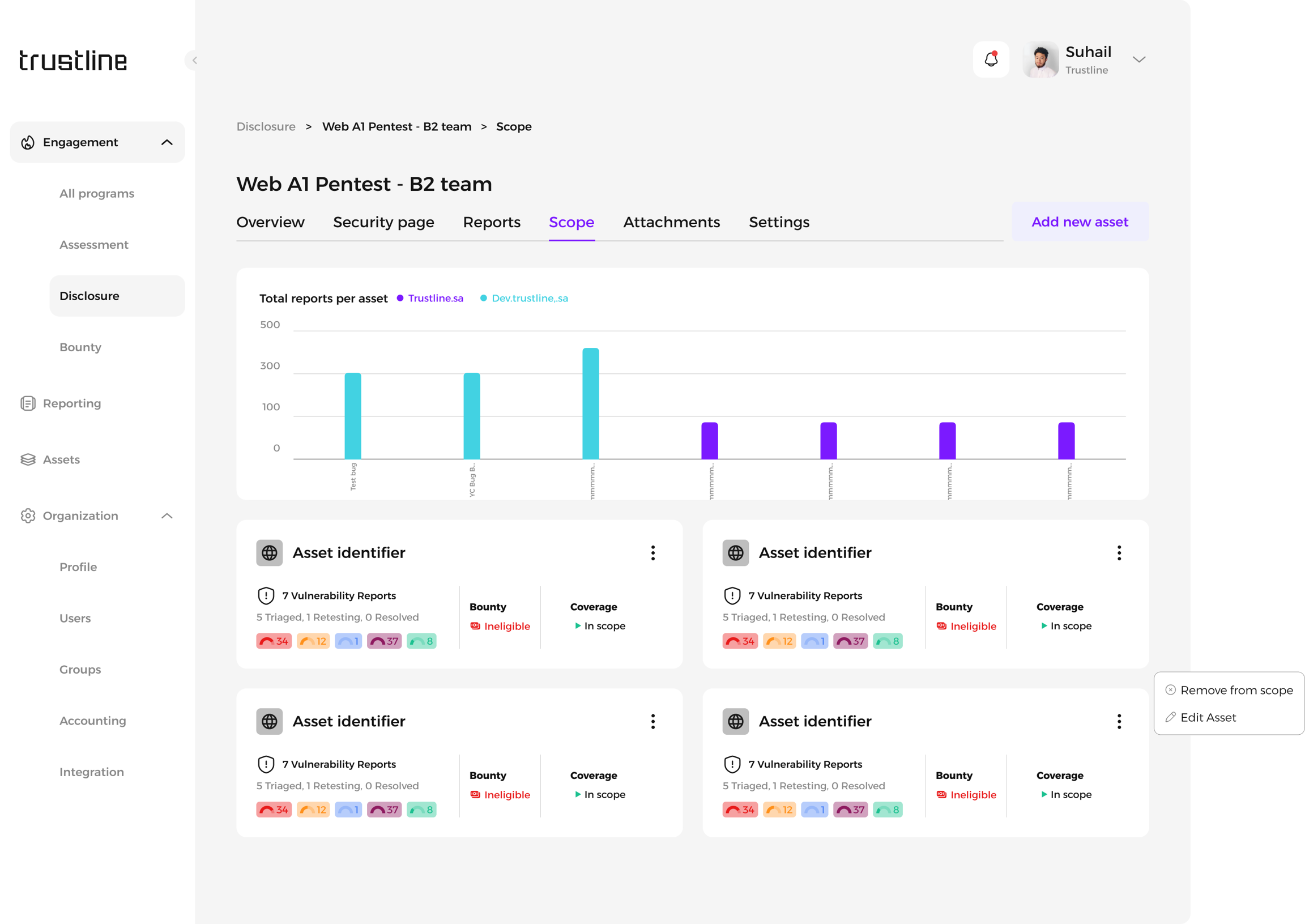Image resolution: width=1305 pixels, height=924 pixels.
Task: Open the notifications bell
Action: (x=991, y=59)
